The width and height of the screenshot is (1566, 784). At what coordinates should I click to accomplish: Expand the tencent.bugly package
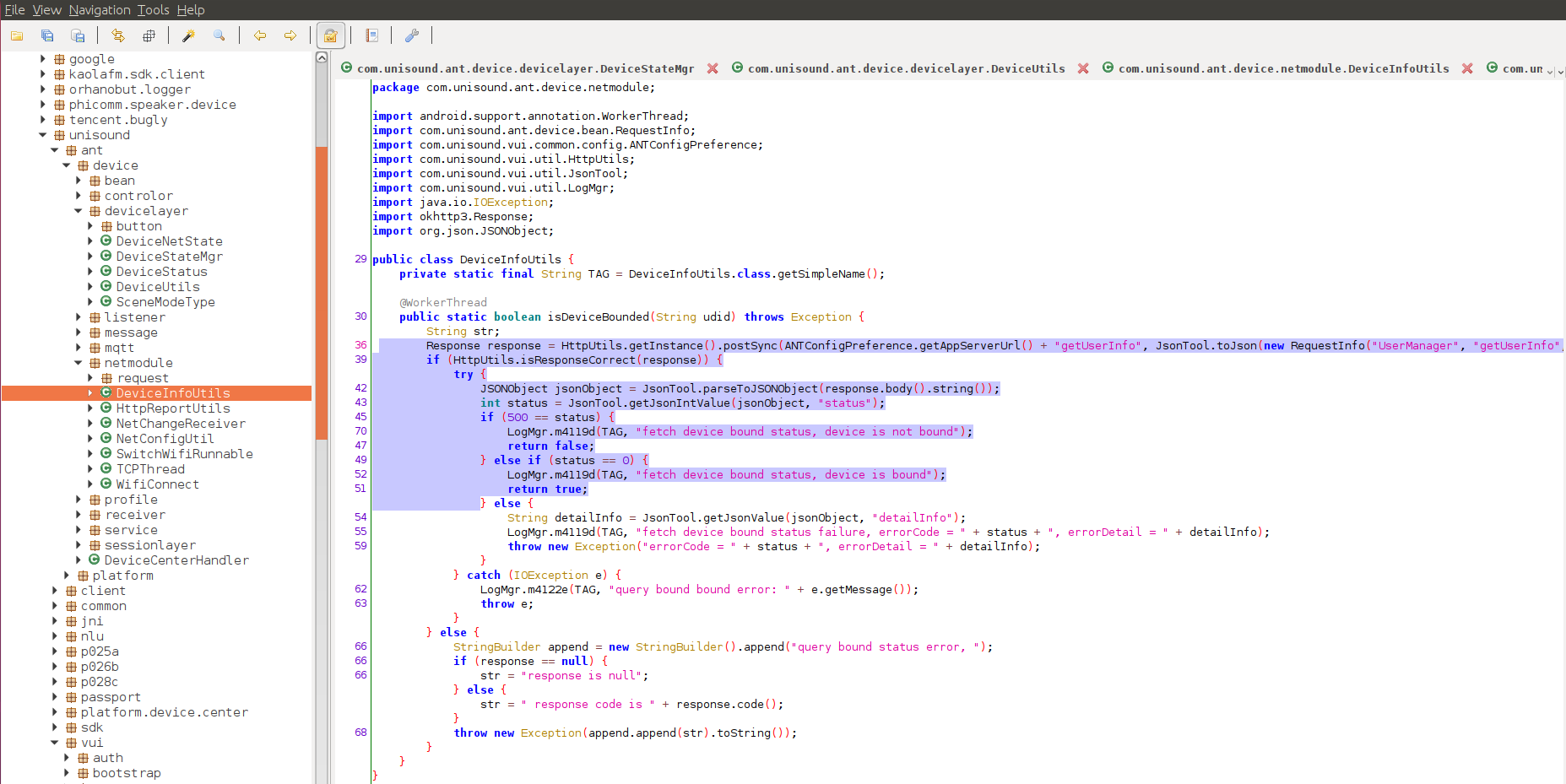point(43,120)
